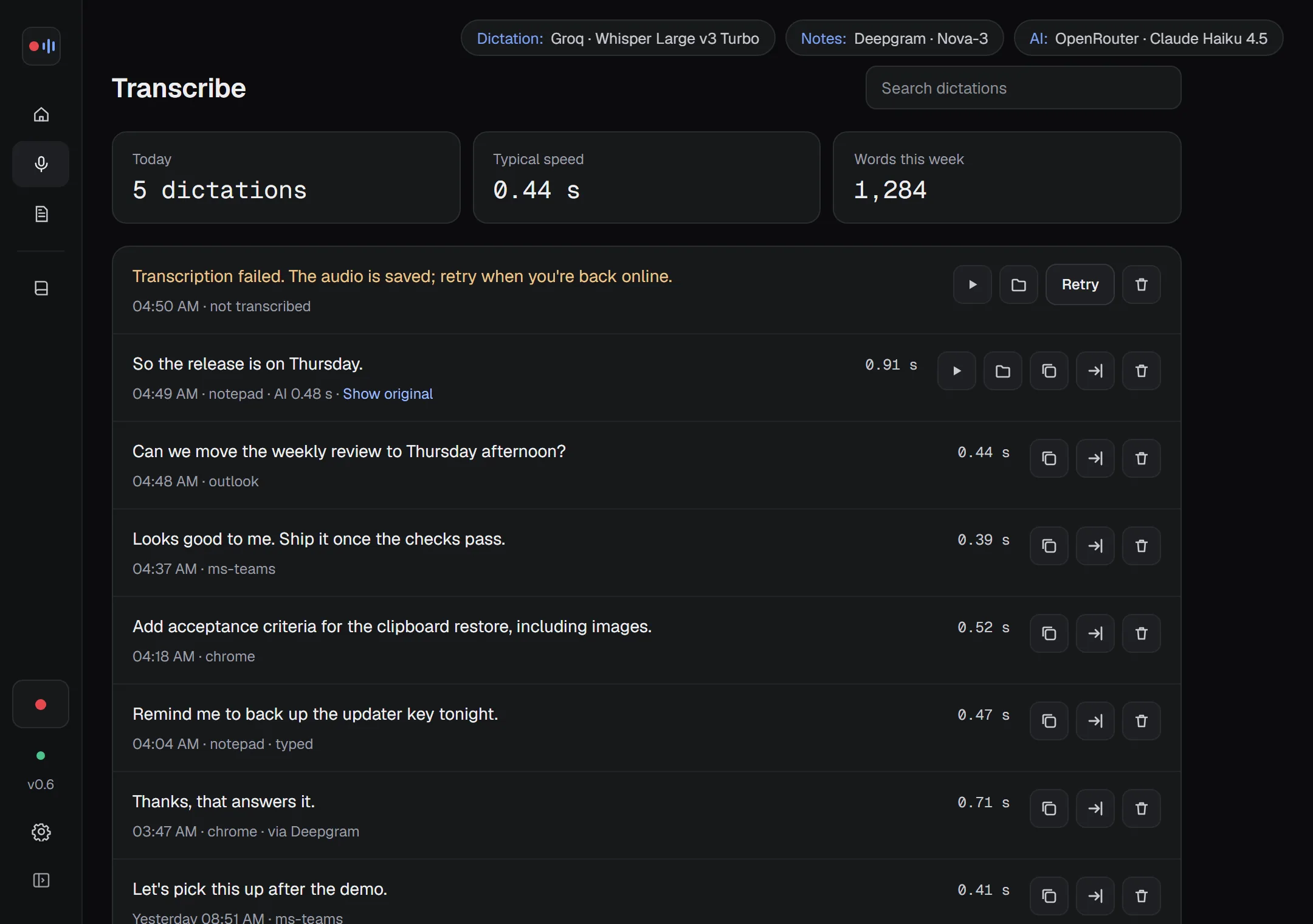1313x924 pixels.
Task: Copy the acceptance criteria dictation
Action: [1049, 633]
